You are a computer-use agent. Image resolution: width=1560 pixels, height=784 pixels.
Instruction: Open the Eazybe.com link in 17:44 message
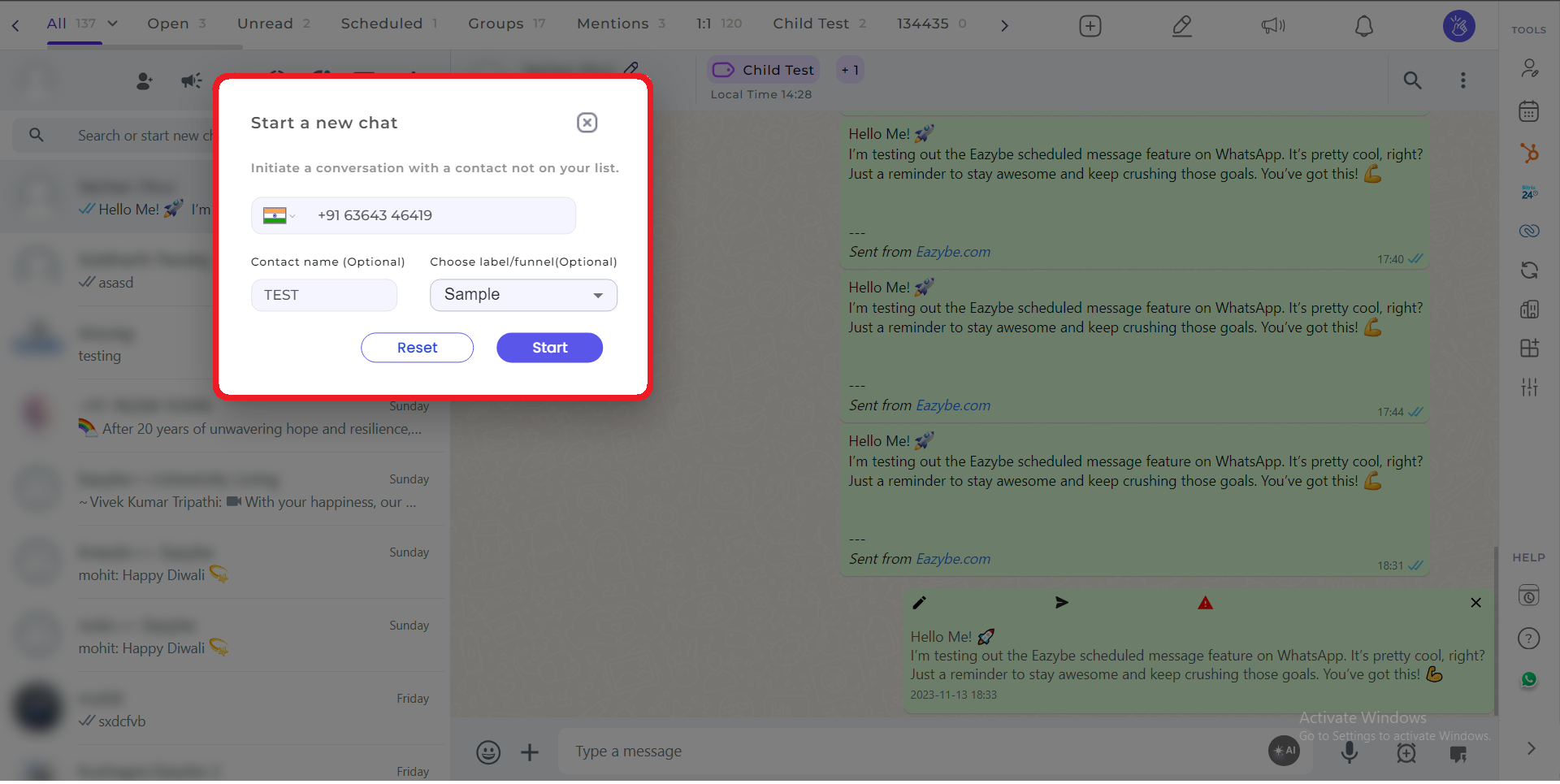click(953, 405)
